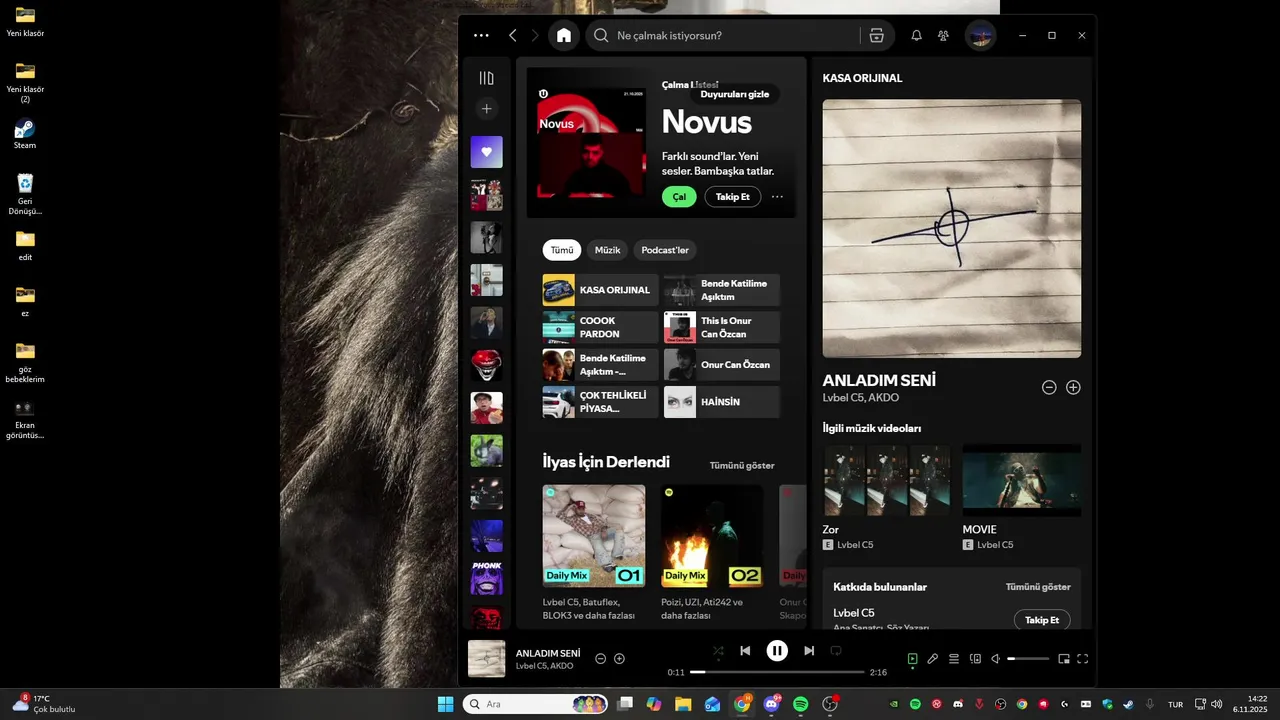Open the Steam desktop shortcut
The width and height of the screenshot is (1280, 720).
pos(25,134)
